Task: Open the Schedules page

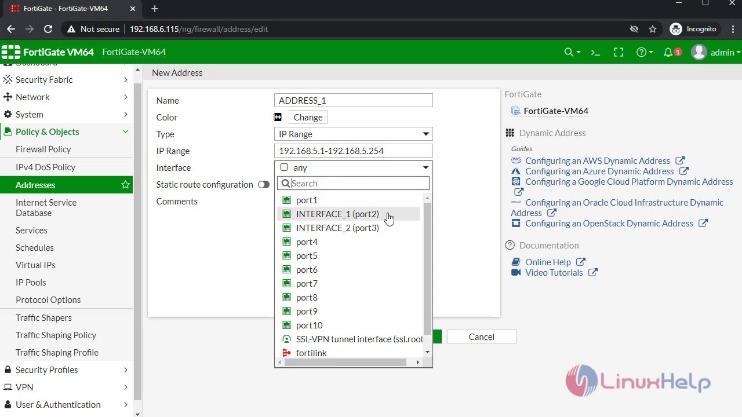Action: 35,248
